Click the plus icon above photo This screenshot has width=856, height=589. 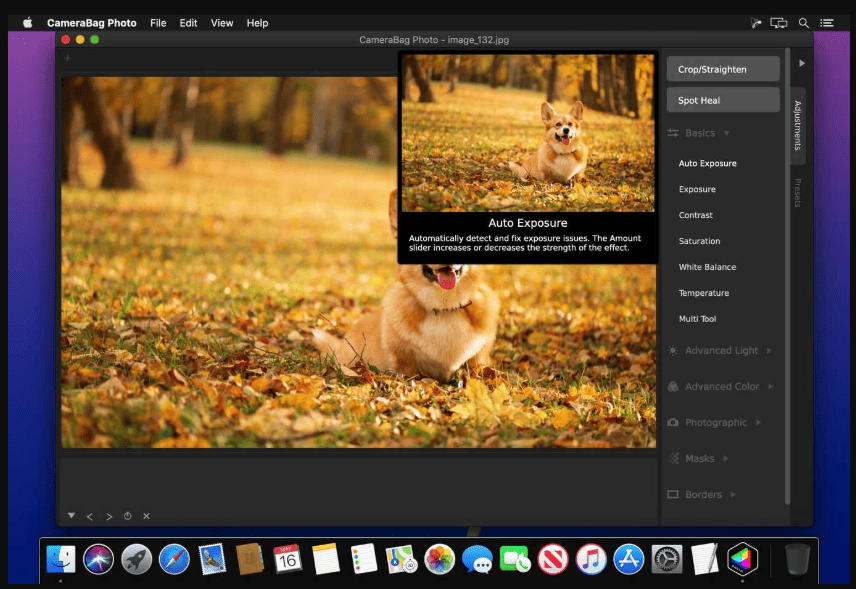[x=67, y=58]
